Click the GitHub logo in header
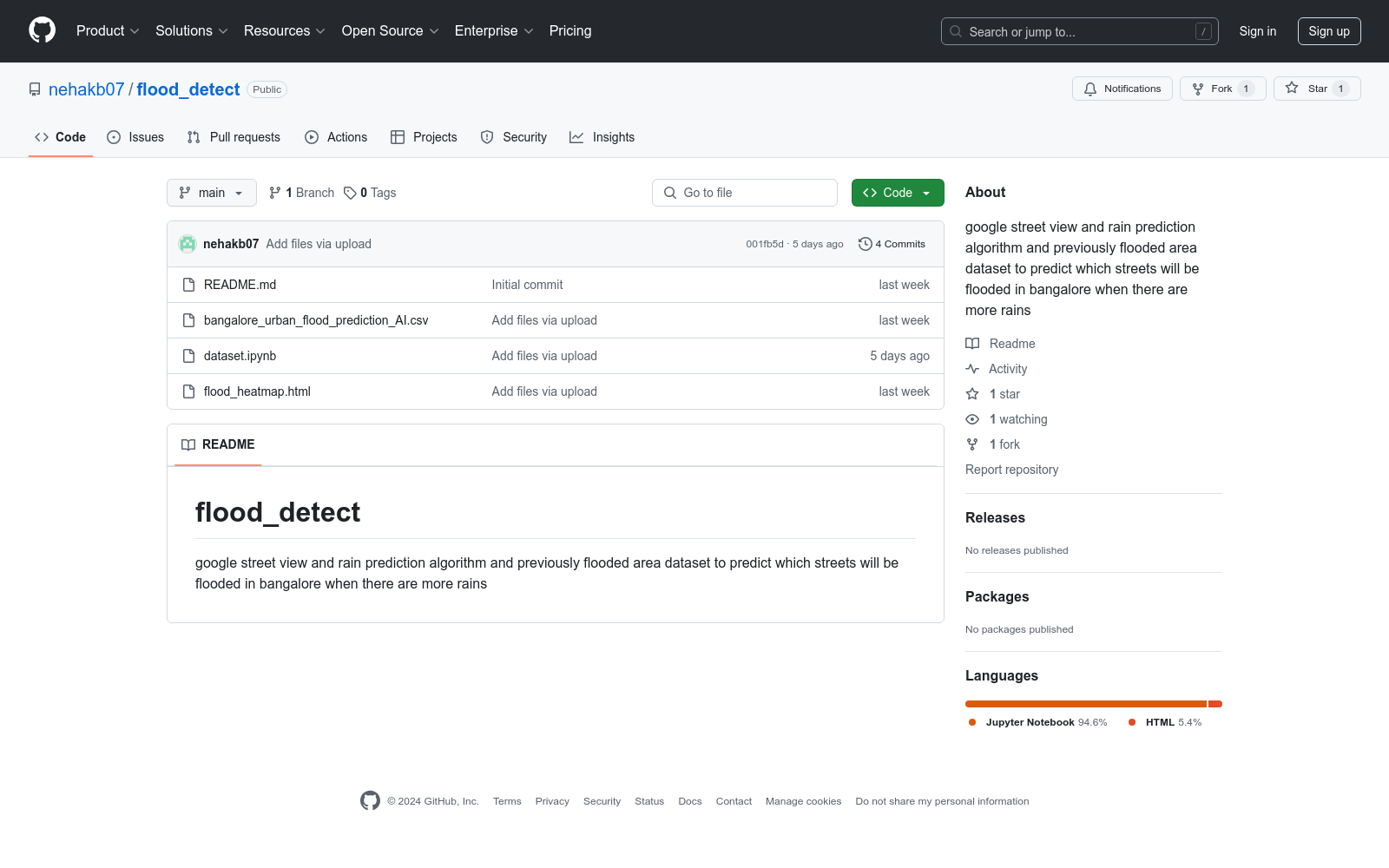 [42, 30]
